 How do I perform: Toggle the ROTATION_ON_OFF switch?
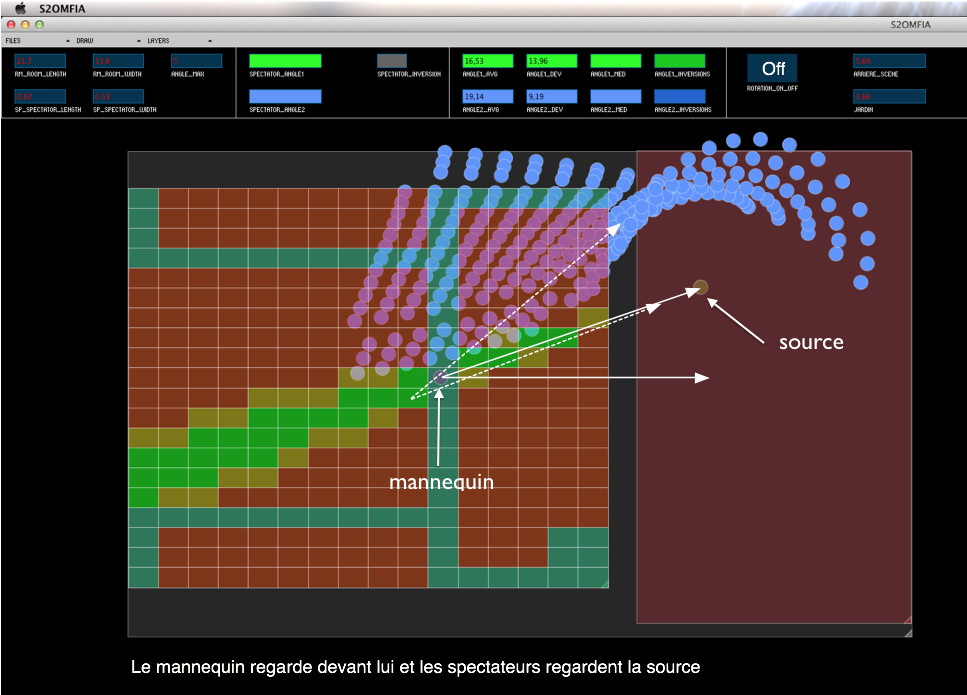772,68
